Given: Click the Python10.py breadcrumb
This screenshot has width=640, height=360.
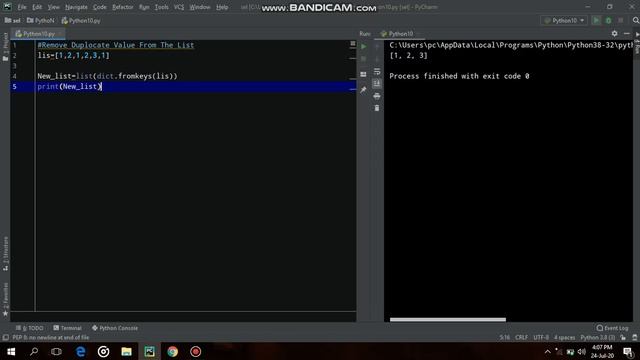Looking at the screenshot, I should click(x=81, y=20).
